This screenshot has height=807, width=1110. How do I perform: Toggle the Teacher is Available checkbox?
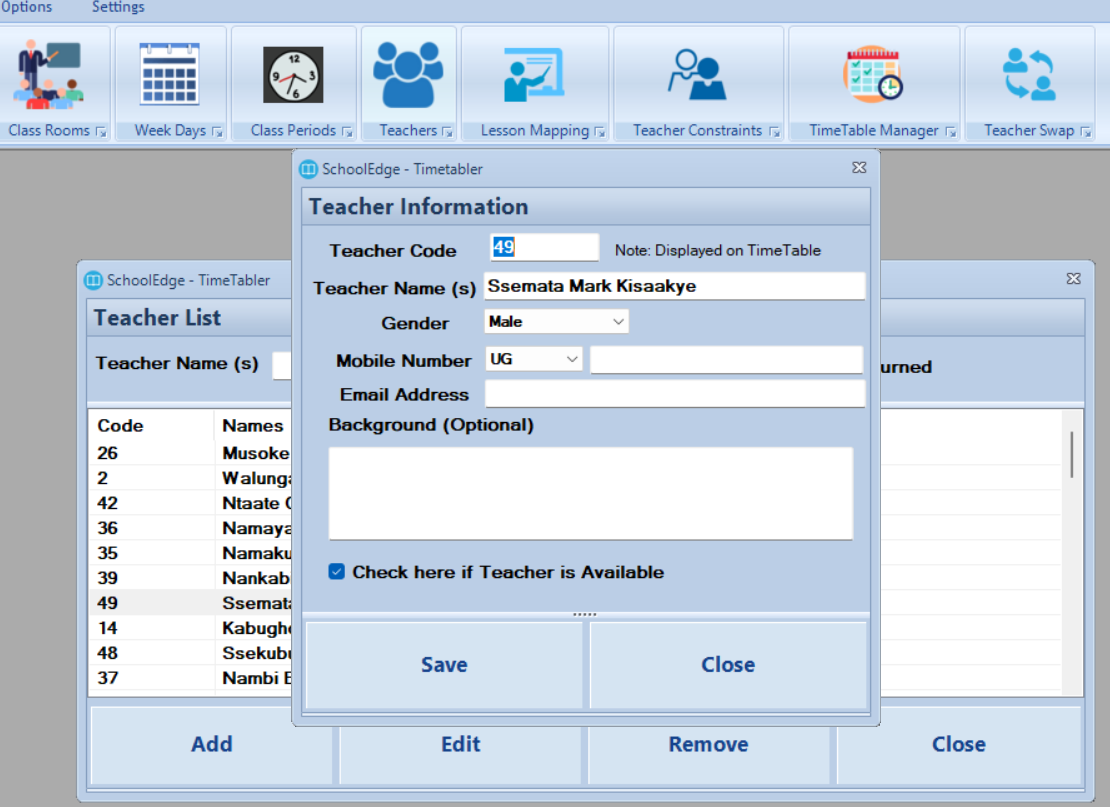click(336, 572)
